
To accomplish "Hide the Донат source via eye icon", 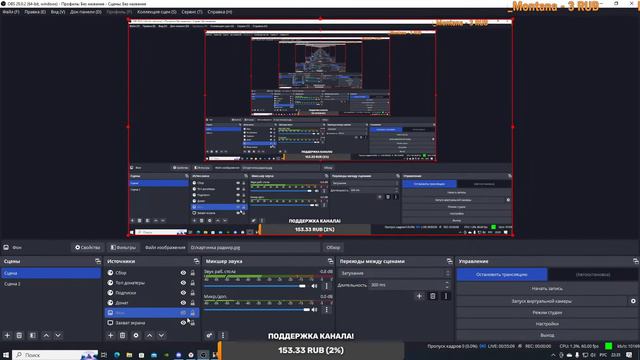I will click(183, 302).
